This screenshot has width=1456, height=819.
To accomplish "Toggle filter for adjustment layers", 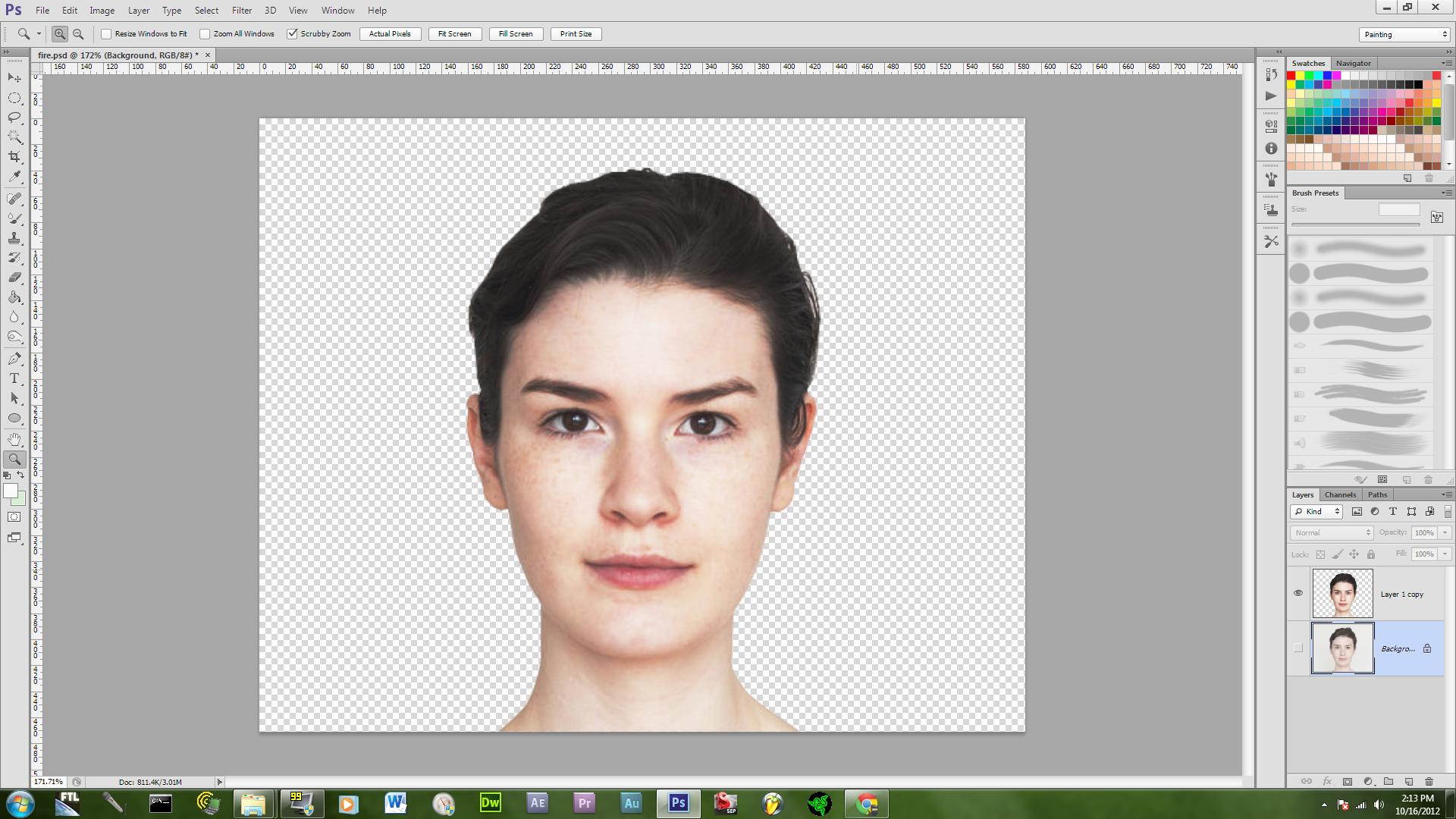I will click(1375, 512).
